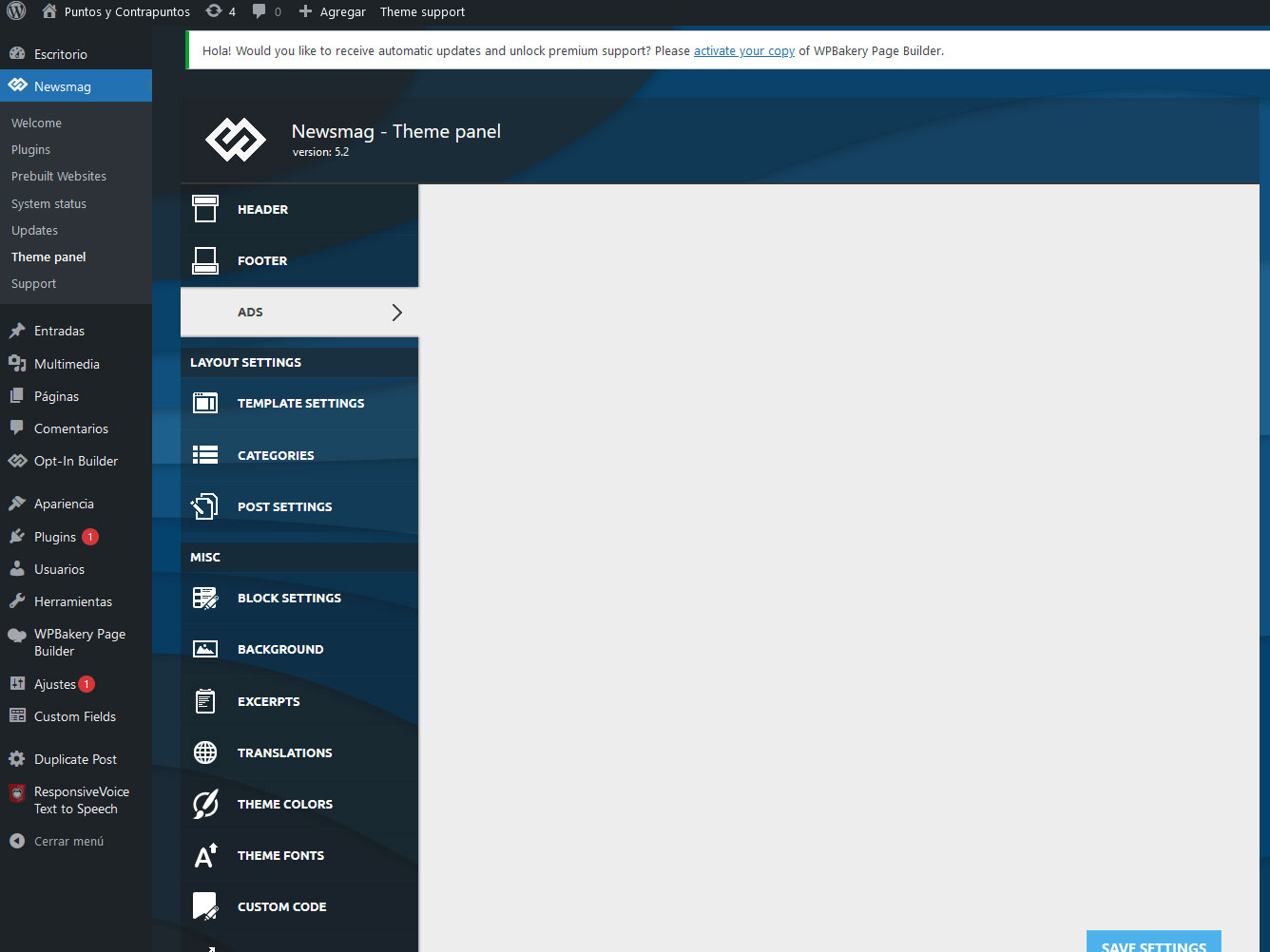The height and width of the screenshot is (952, 1270).
Task: Open Theme support in the admin bar
Action: click(x=422, y=11)
